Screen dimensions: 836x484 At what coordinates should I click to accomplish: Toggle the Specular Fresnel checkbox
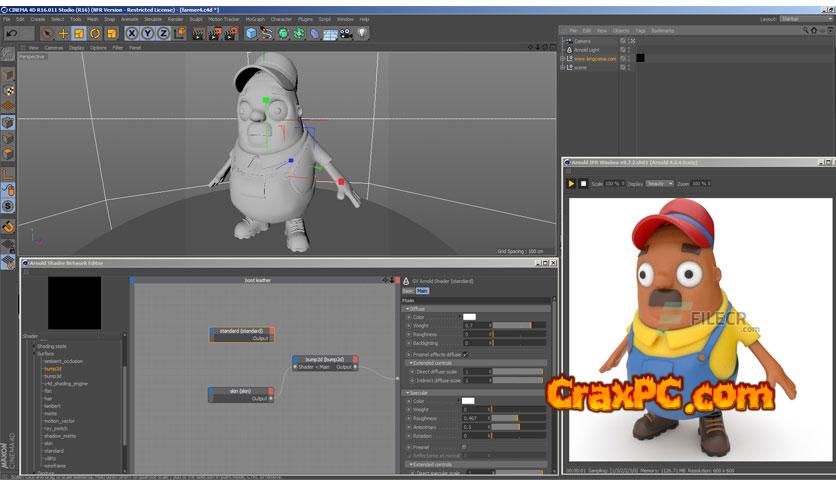click(x=463, y=447)
